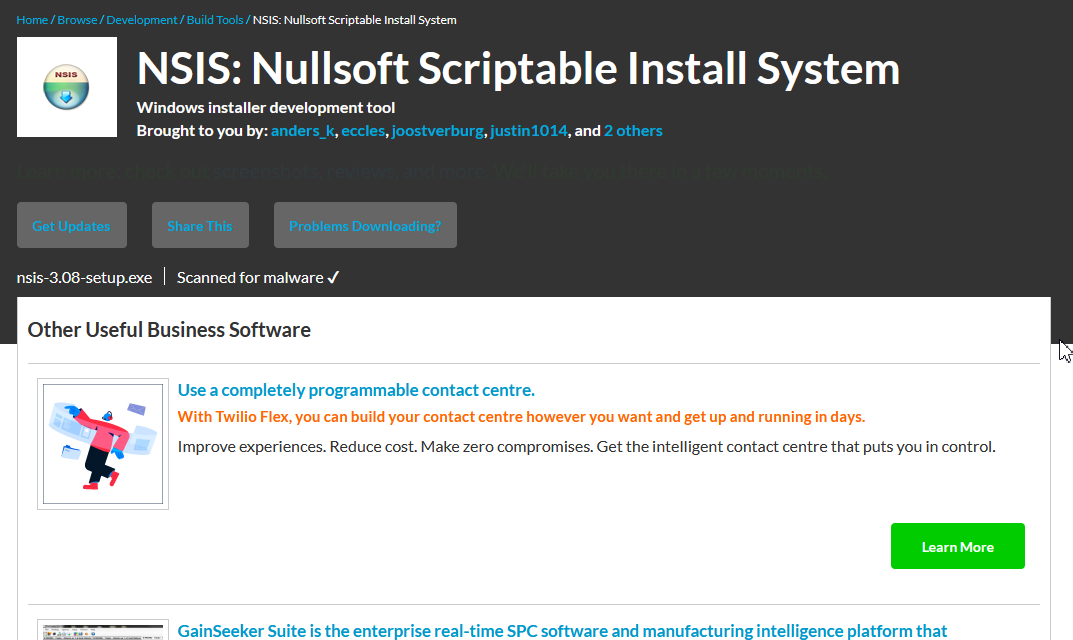Click the 'Windows installer development tool' subtitle

[266, 108]
